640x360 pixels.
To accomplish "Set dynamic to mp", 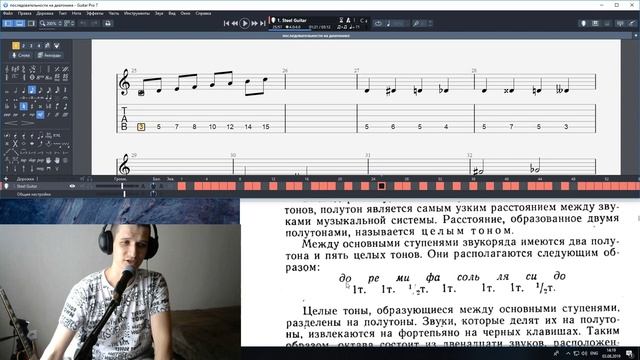I will pyautogui.click(x=32, y=115).
